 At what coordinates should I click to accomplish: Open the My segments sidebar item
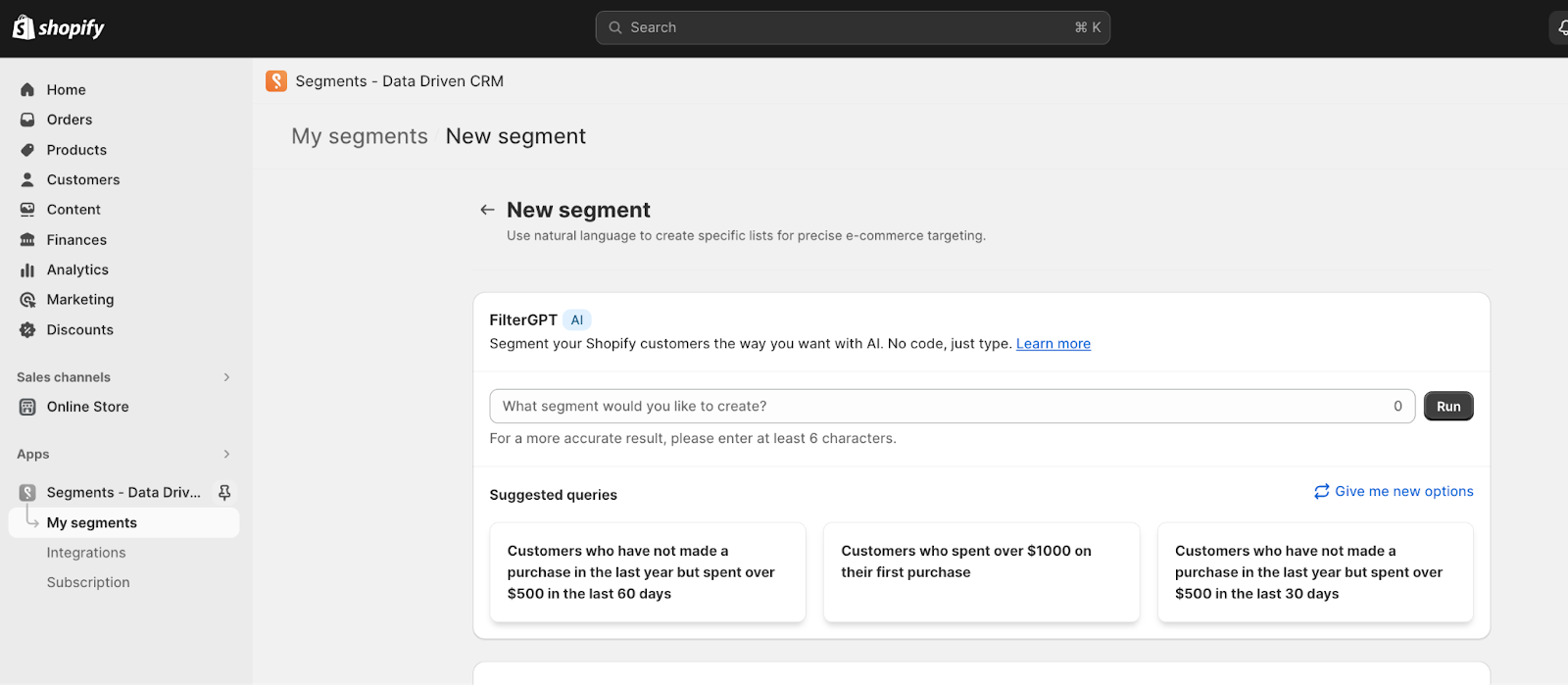point(92,523)
